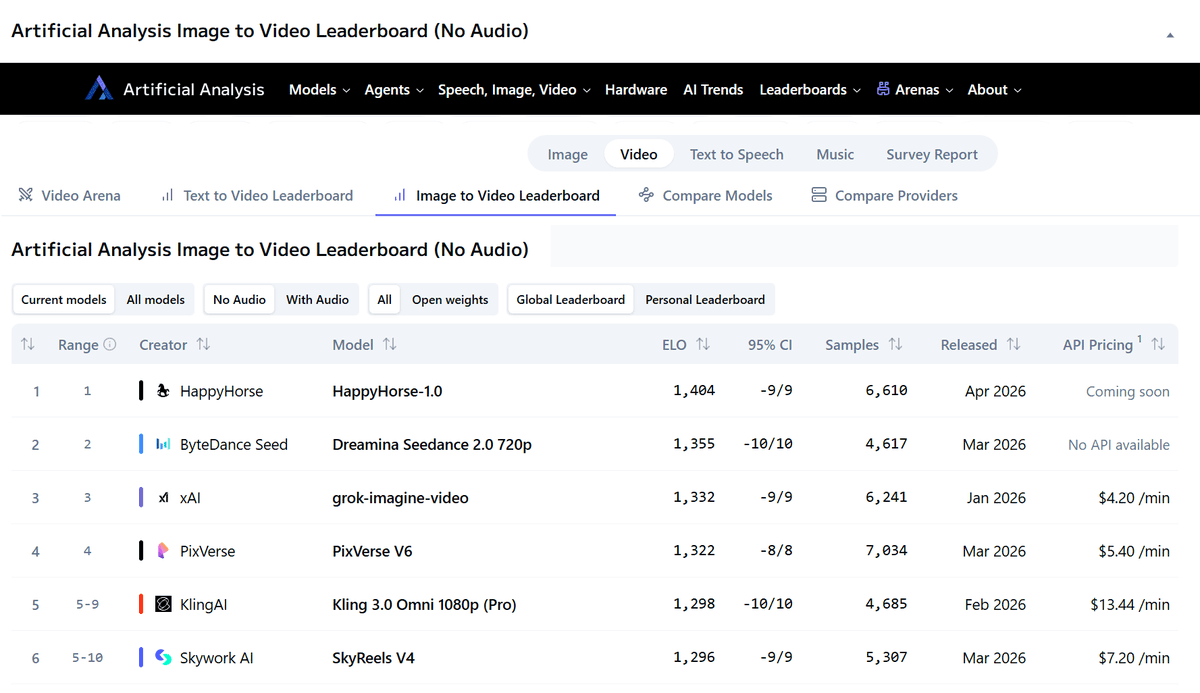This screenshot has height=693, width=1200.
Task: Open the SkyReels V4 model link
Action: 373,657
